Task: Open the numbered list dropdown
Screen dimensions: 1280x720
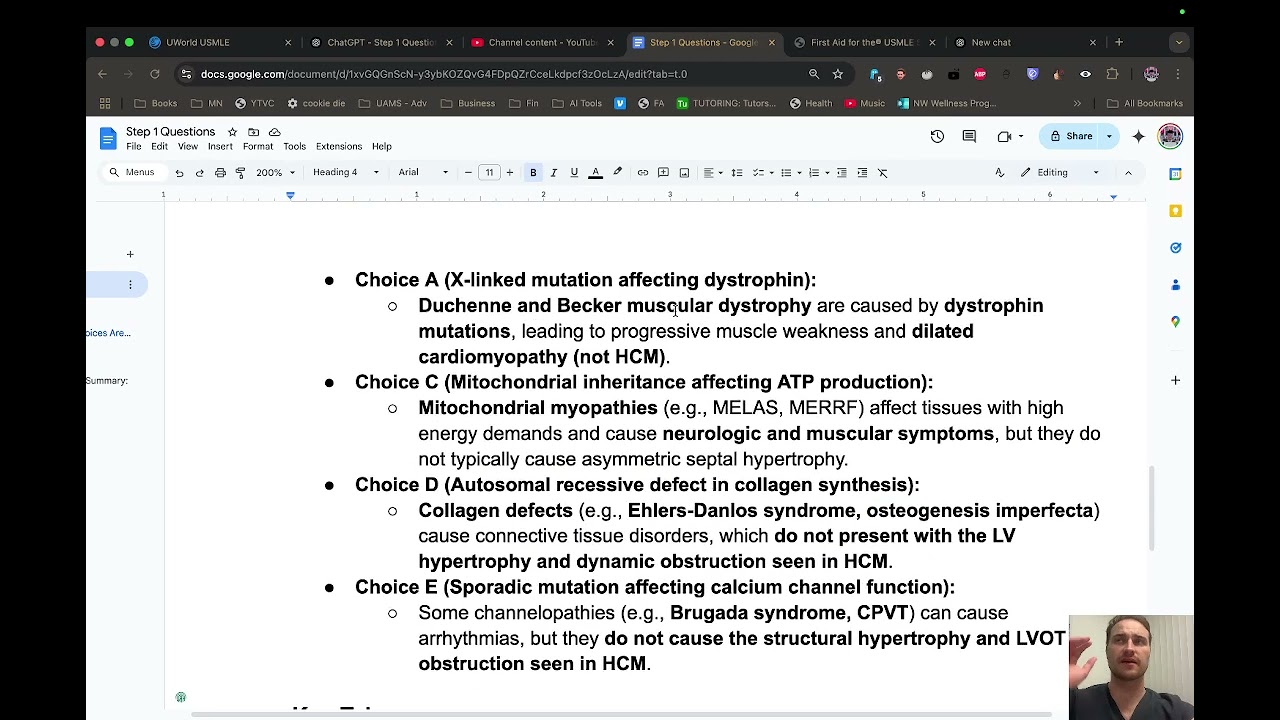Action: 817,173
